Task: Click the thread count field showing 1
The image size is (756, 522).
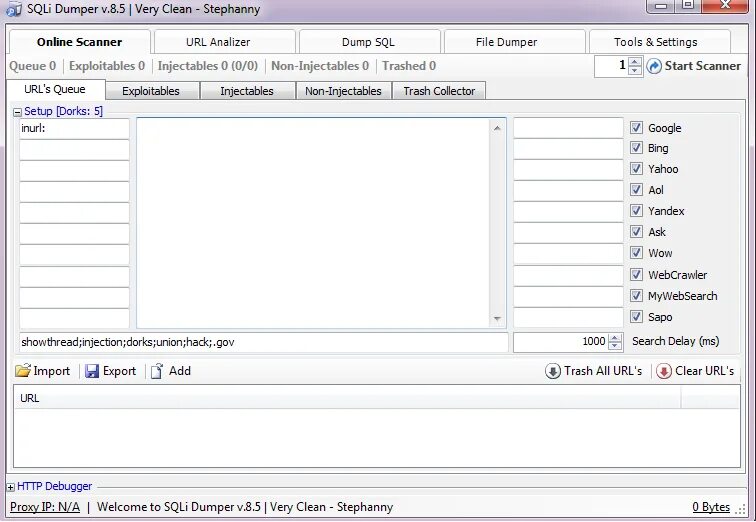Action: click(612, 66)
